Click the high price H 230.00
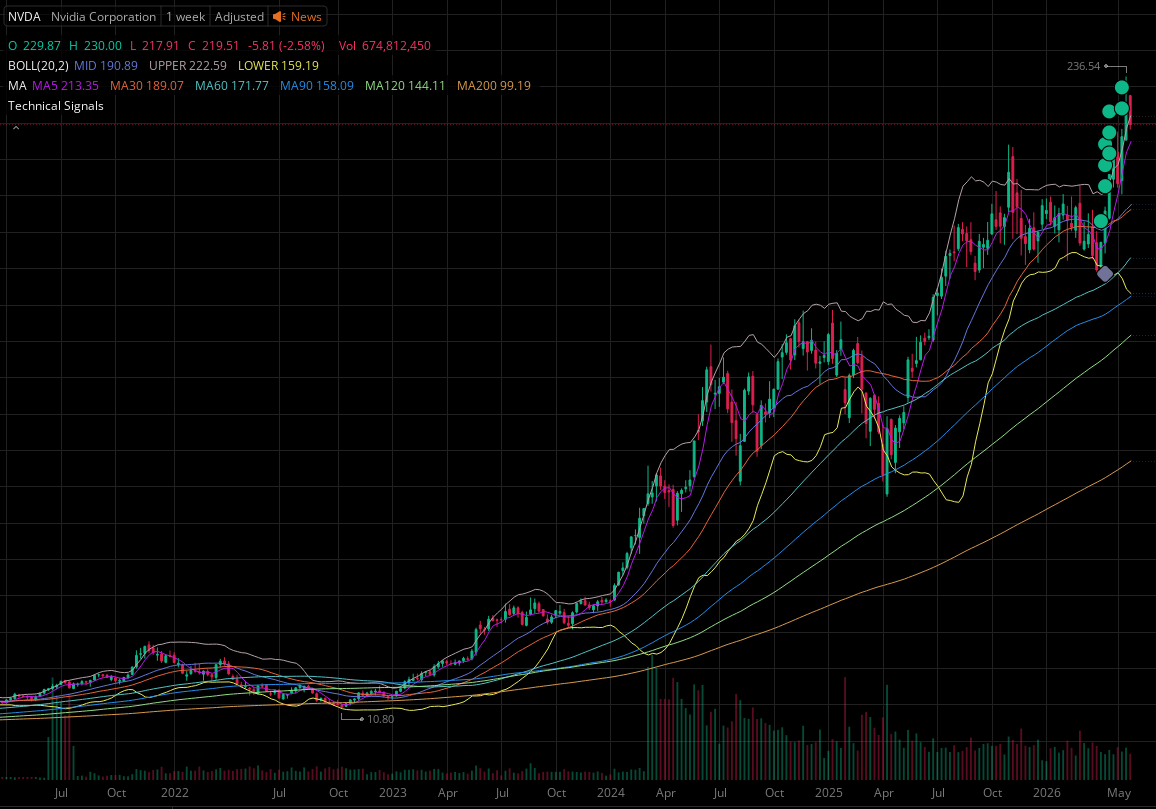 tap(95, 46)
